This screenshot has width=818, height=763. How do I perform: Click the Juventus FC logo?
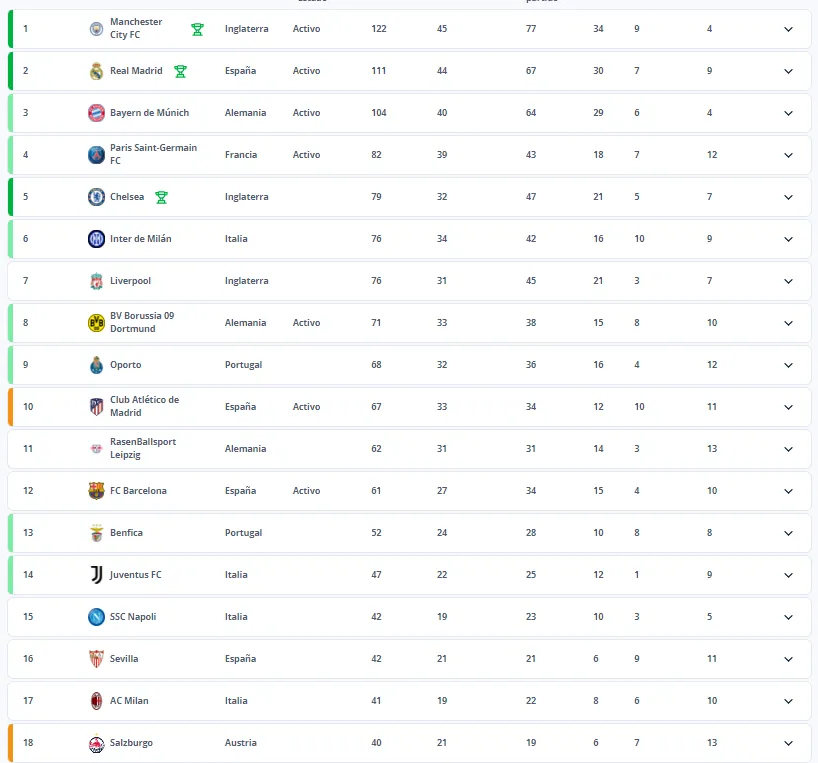coord(97,575)
